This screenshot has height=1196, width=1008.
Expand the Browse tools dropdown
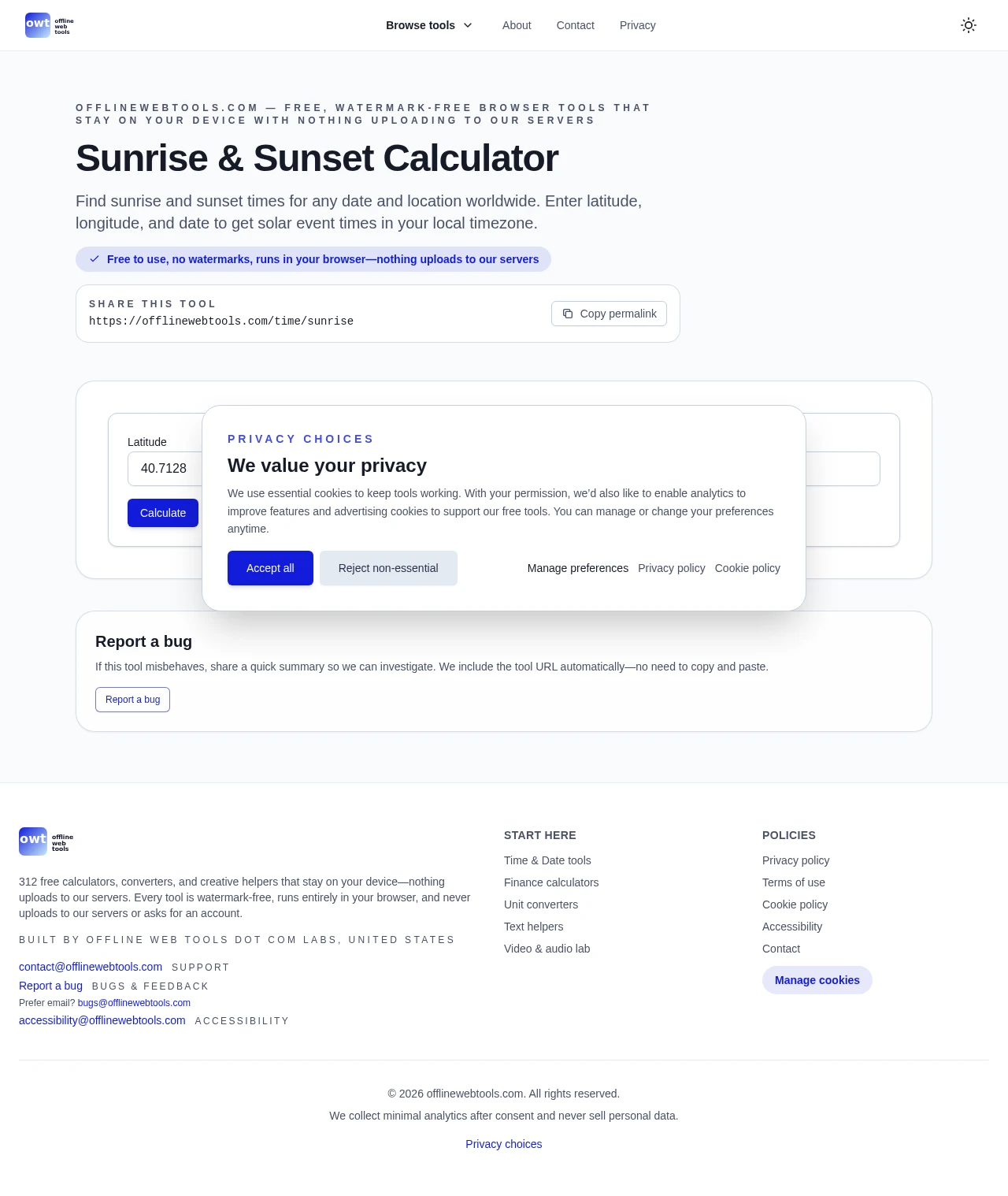pyautogui.click(x=429, y=25)
